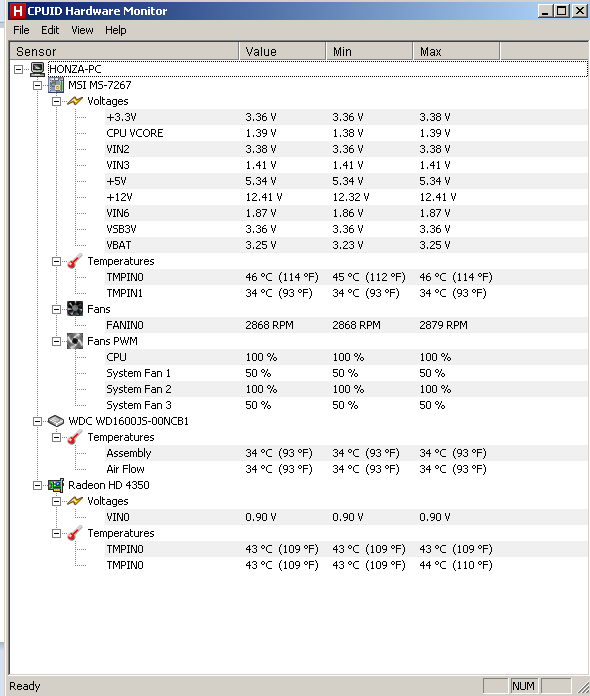Click the Min column header

369,51
